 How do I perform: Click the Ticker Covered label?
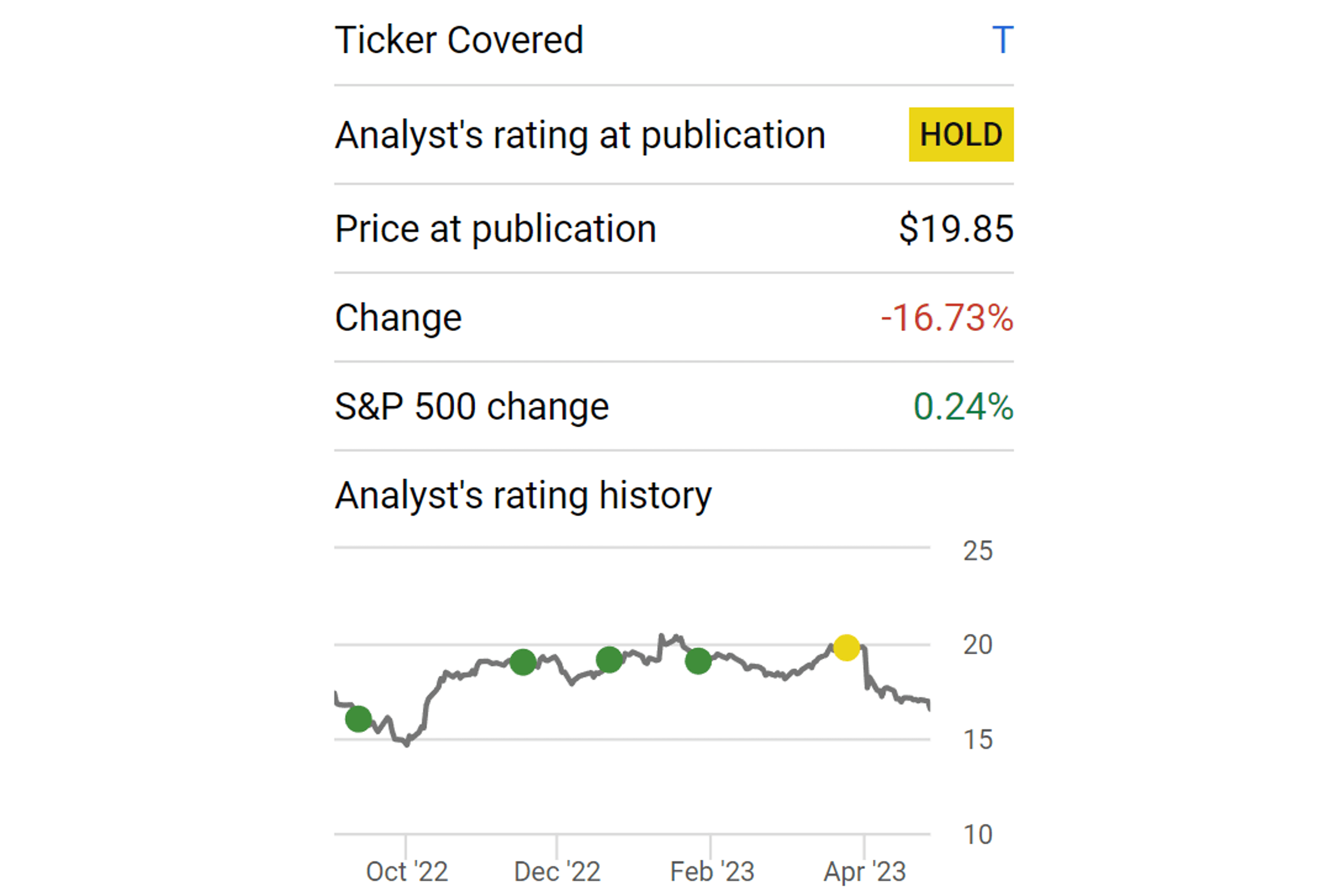point(459,40)
